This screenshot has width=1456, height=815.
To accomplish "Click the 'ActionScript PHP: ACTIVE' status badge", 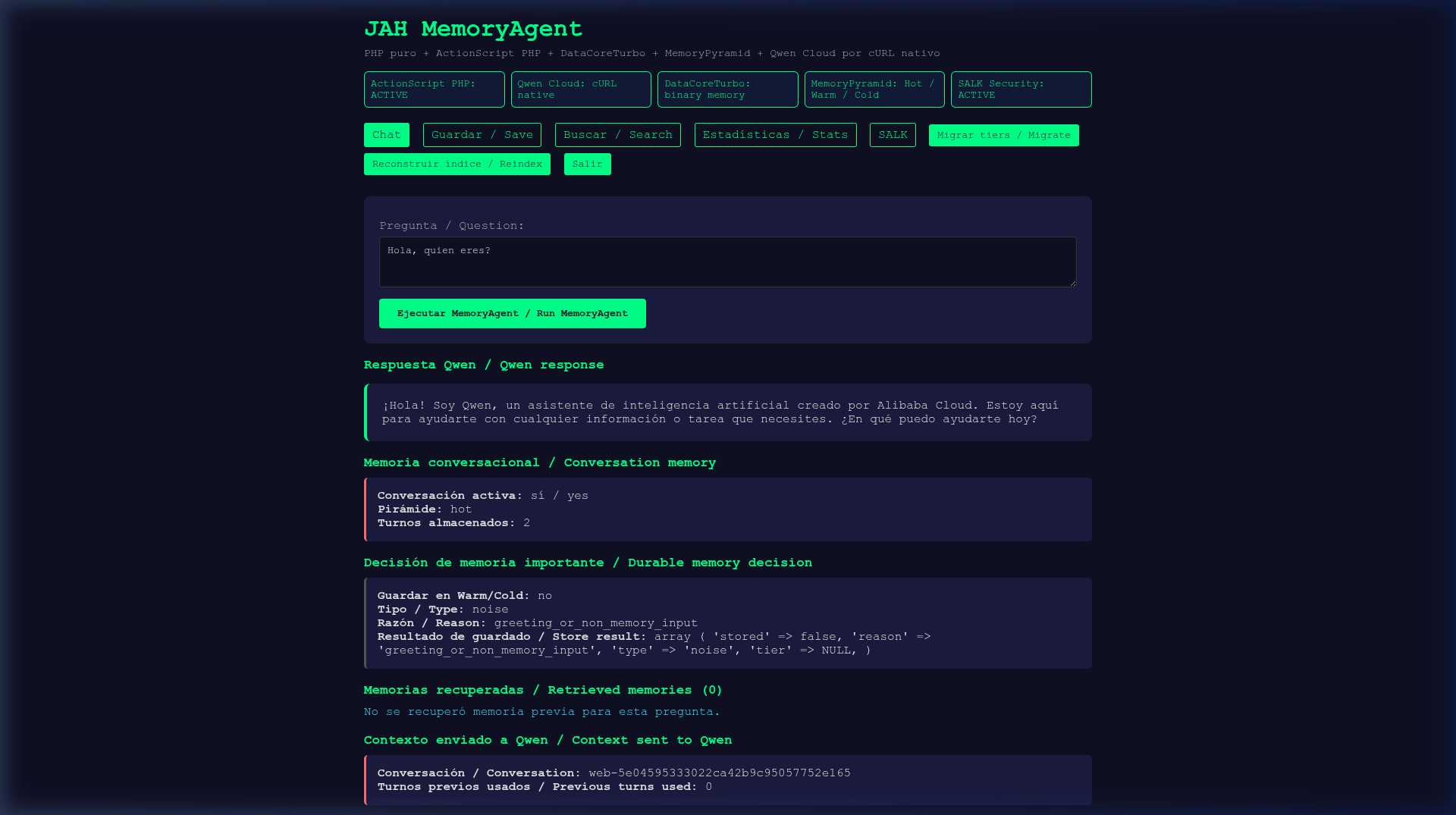I will coord(435,89).
